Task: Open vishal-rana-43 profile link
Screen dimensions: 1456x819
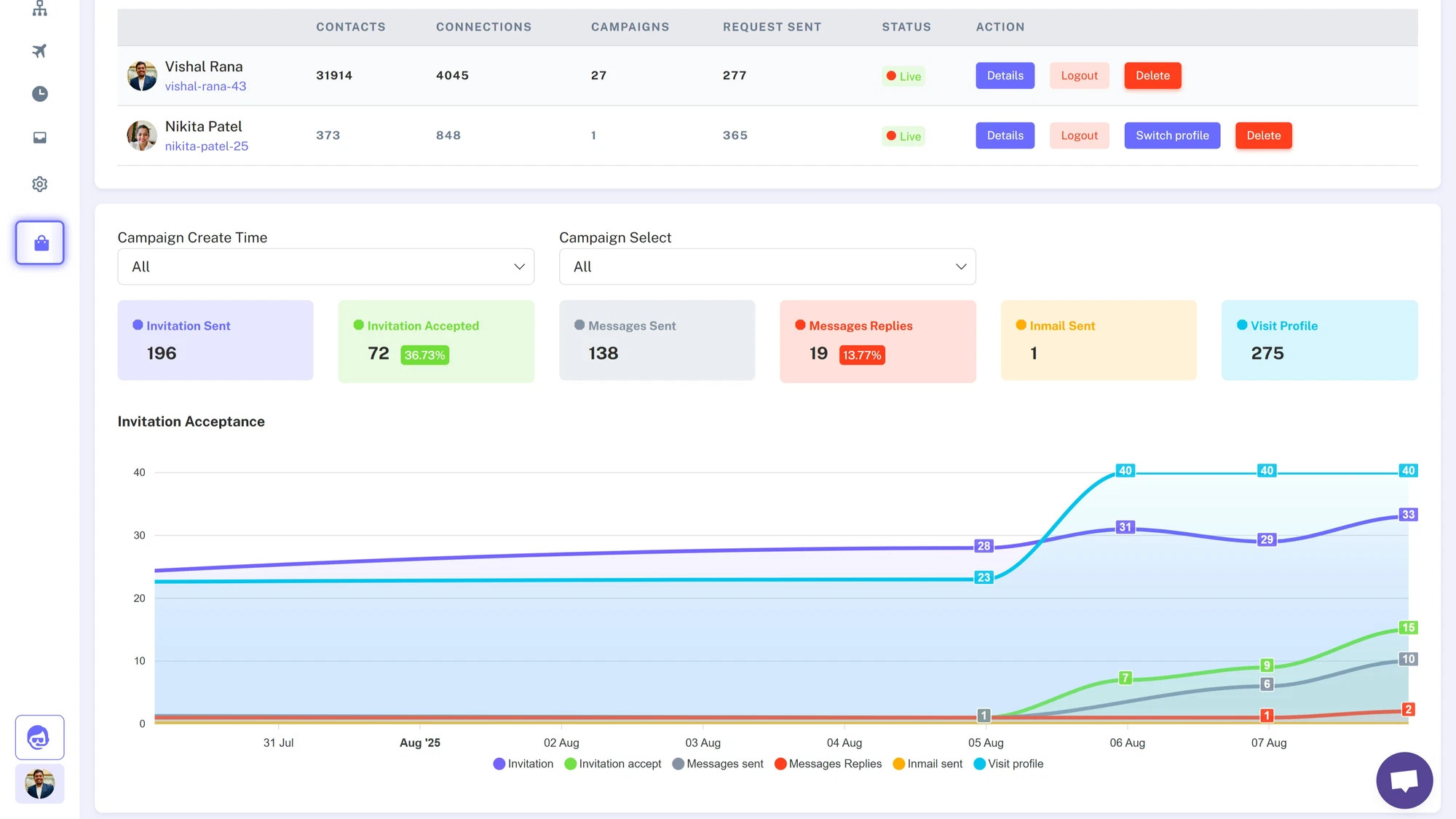Action: (x=205, y=87)
